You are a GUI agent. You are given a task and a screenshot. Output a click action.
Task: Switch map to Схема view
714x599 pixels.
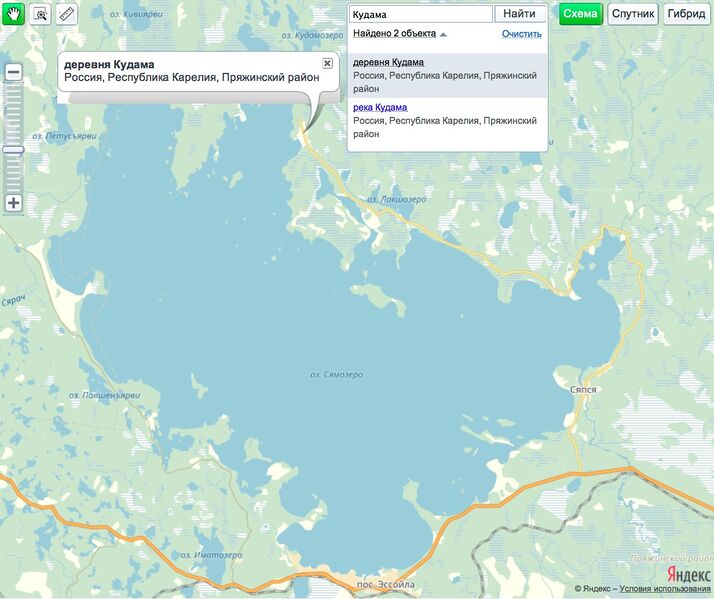[x=580, y=14]
